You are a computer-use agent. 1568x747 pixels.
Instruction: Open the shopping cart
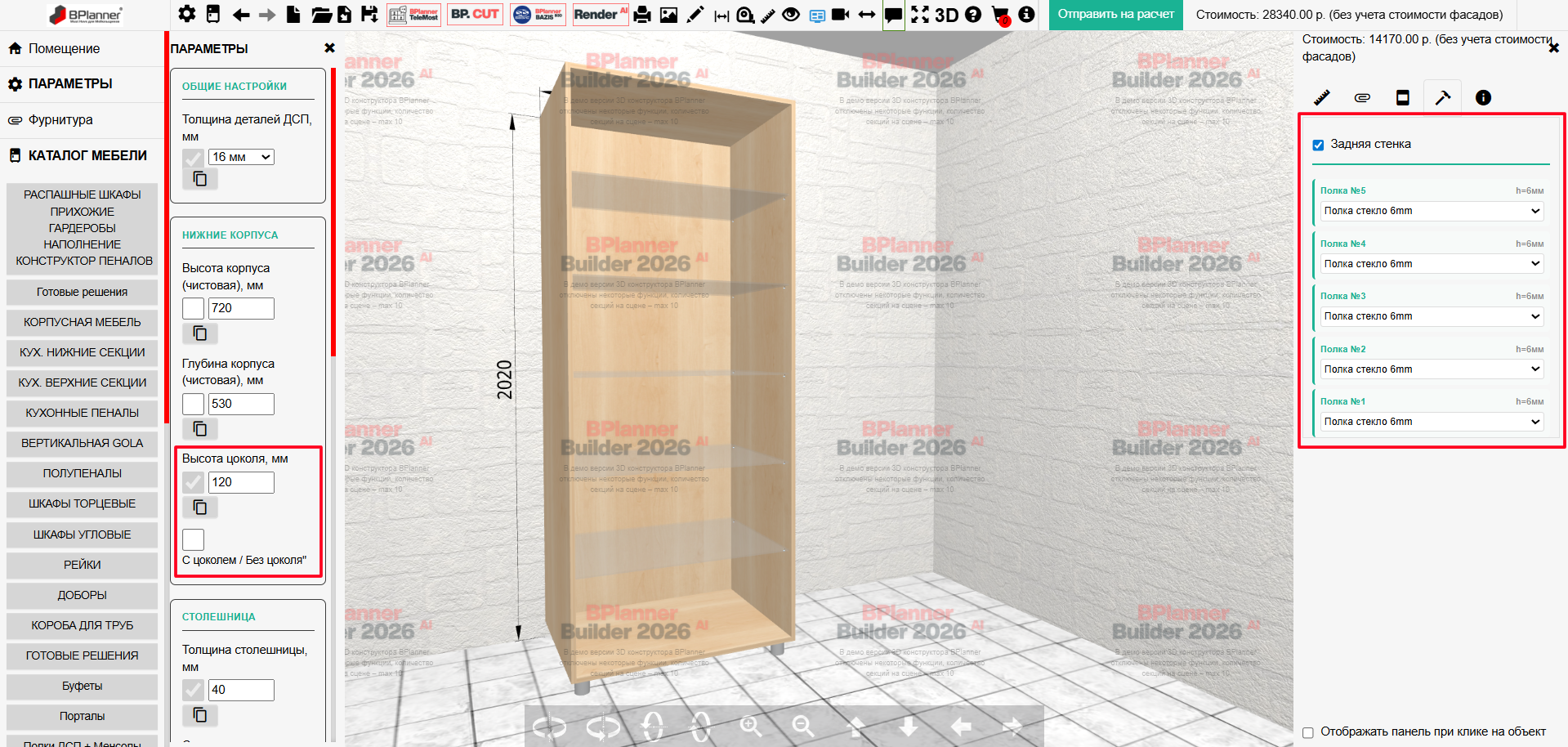coord(1001,15)
